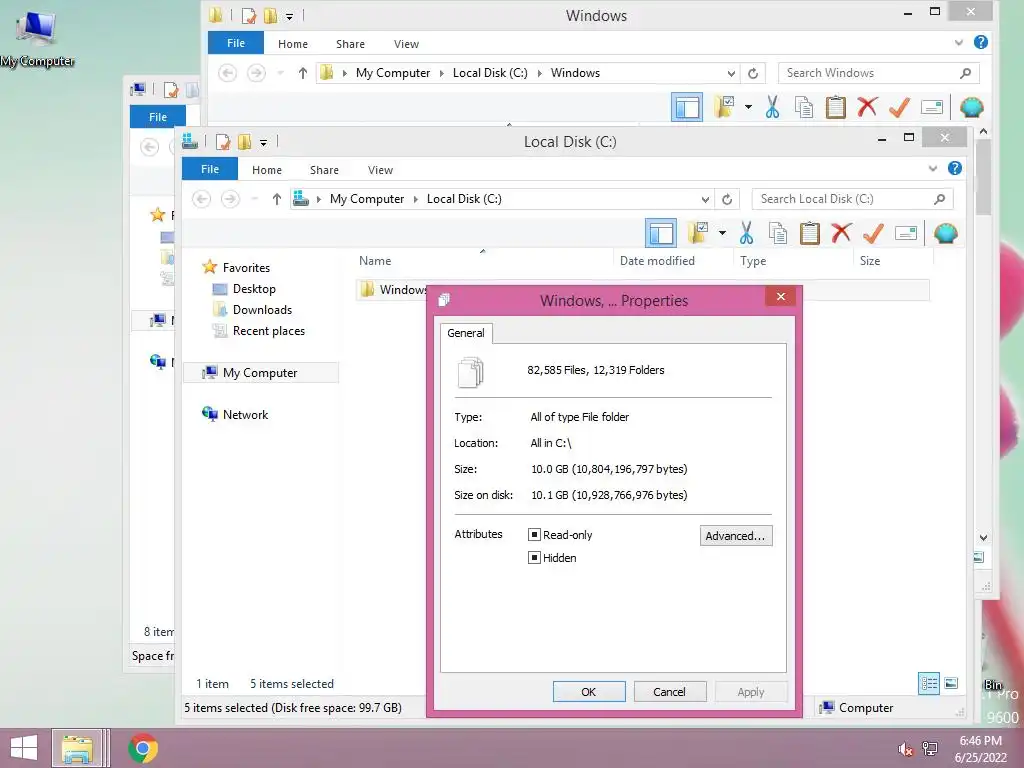Click File Explorer taskbar icon
Viewport: 1024px width, 768px height.
click(x=77, y=748)
